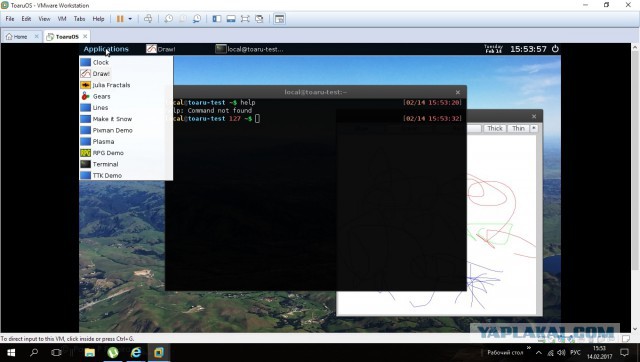The width and height of the screenshot is (640, 362).
Task: Enter full screen mode icon
Action: click(245, 19)
